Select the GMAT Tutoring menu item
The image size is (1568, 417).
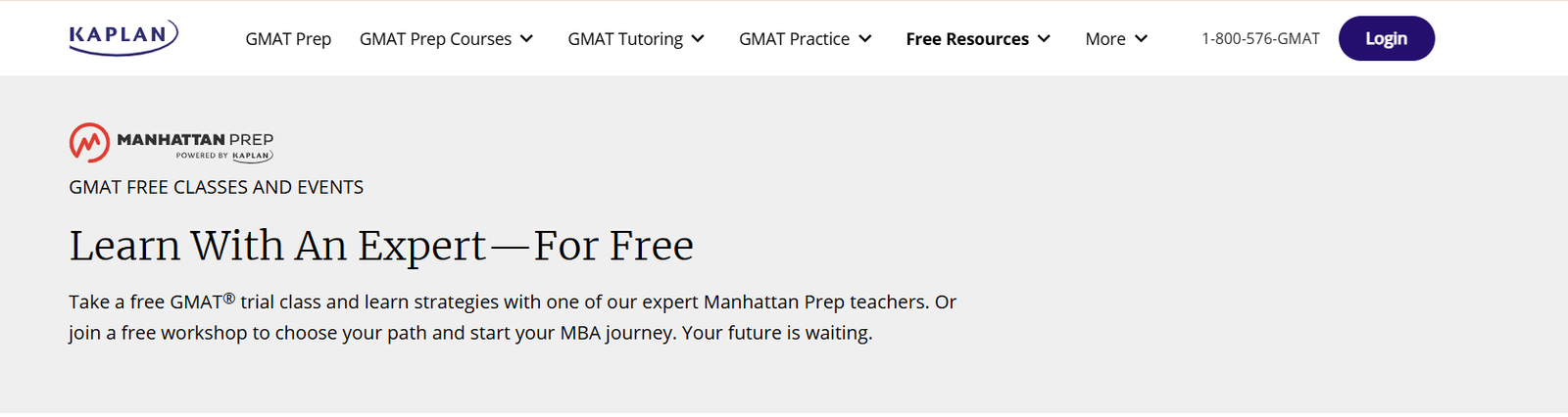[x=625, y=39]
